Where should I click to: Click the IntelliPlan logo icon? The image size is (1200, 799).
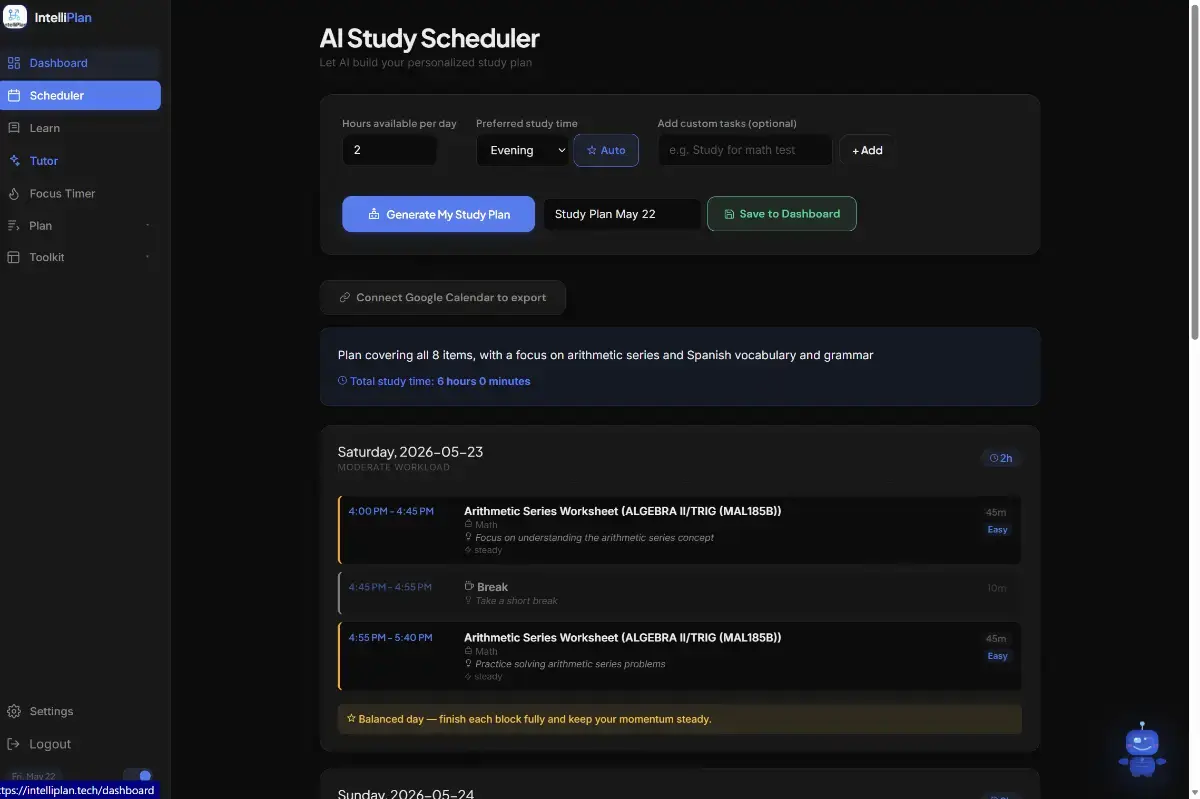point(15,17)
